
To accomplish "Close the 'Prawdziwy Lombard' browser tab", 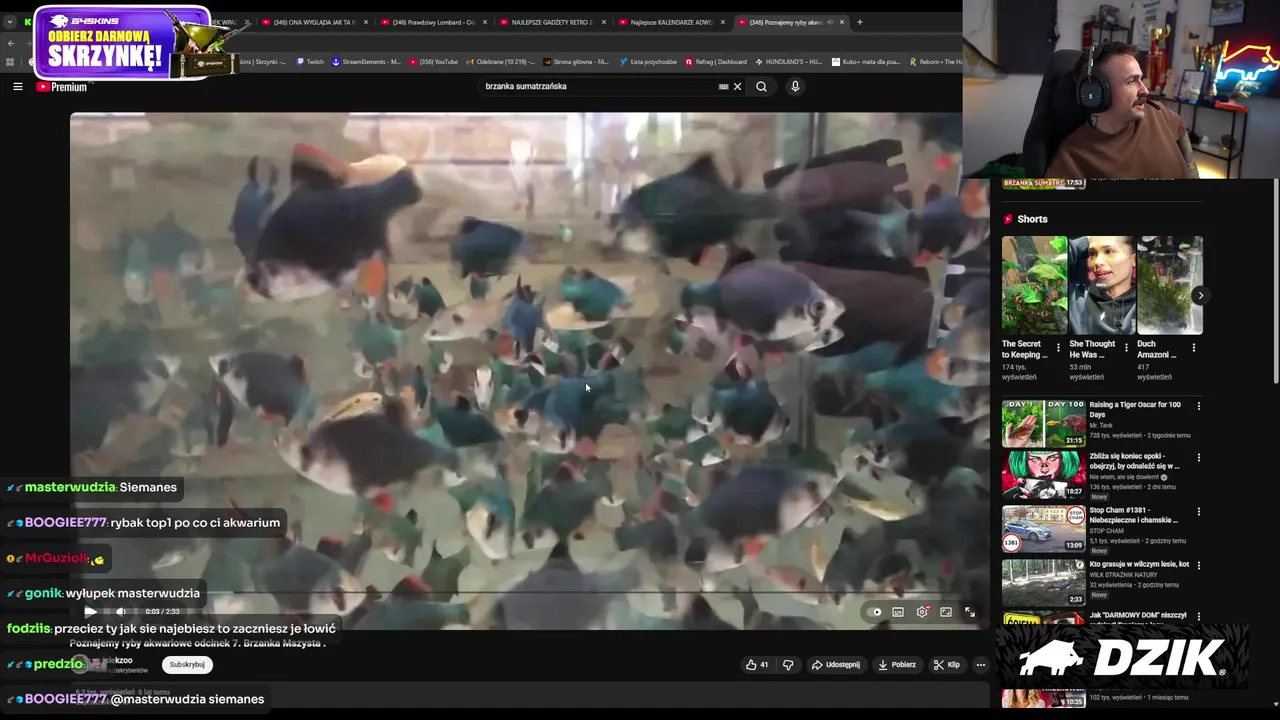I will click(x=484, y=22).
